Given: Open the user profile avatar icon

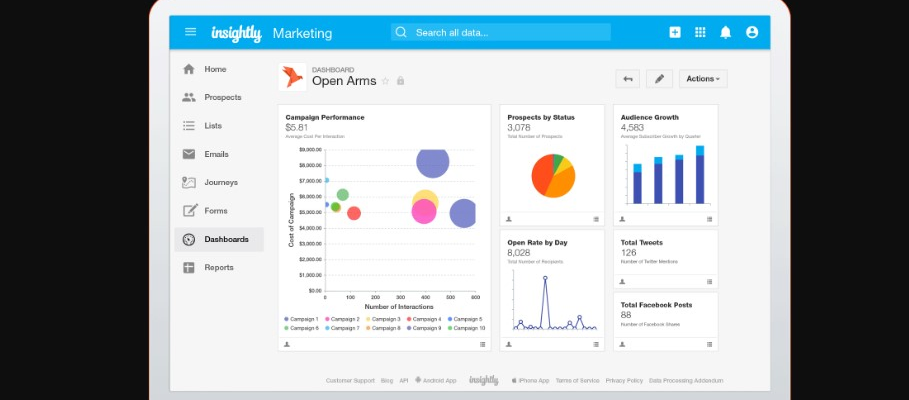Looking at the screenshot, I should point(752,32).
